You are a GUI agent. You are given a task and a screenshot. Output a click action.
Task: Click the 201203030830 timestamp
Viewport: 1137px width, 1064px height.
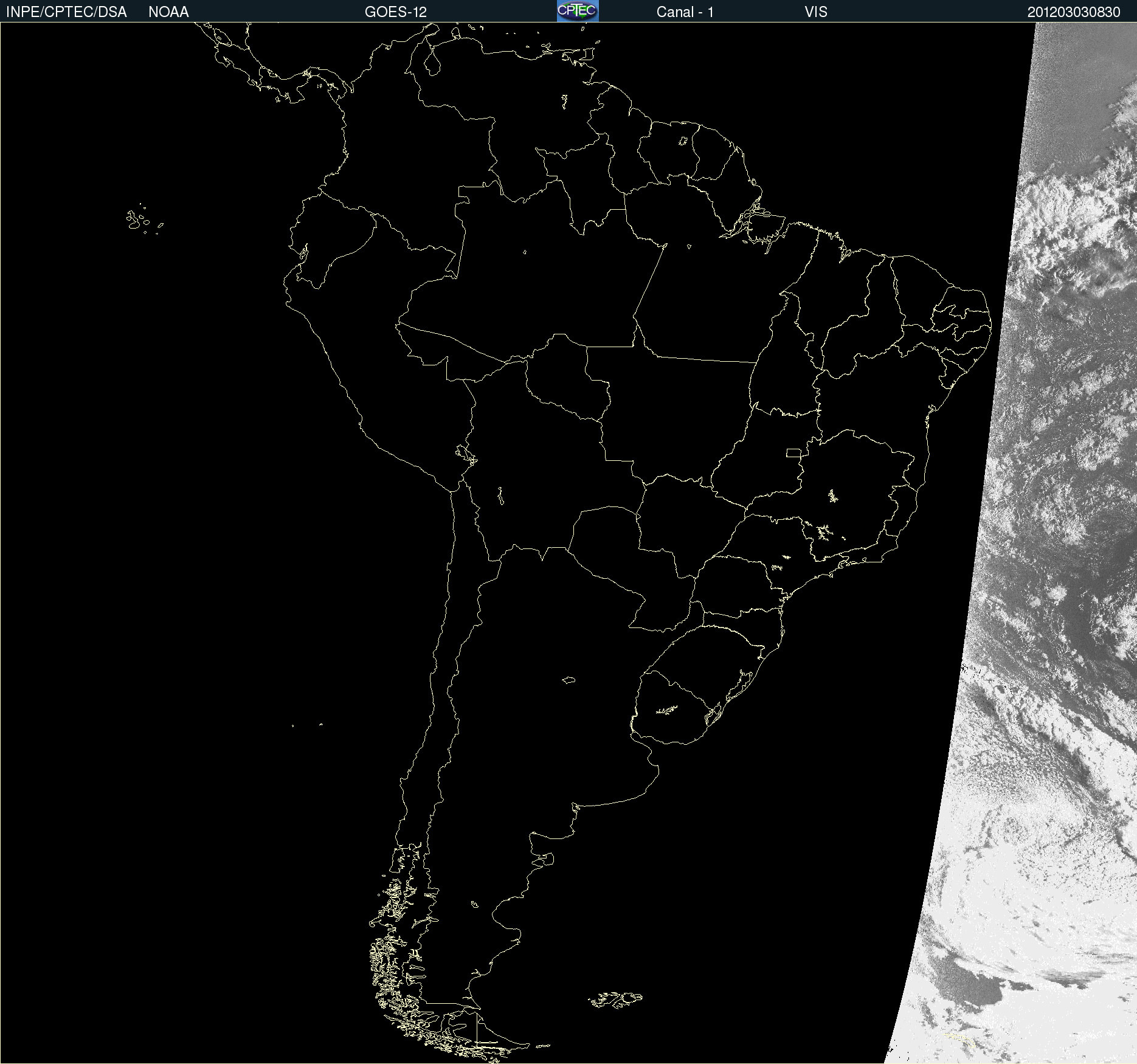(x=1074, y=12)
